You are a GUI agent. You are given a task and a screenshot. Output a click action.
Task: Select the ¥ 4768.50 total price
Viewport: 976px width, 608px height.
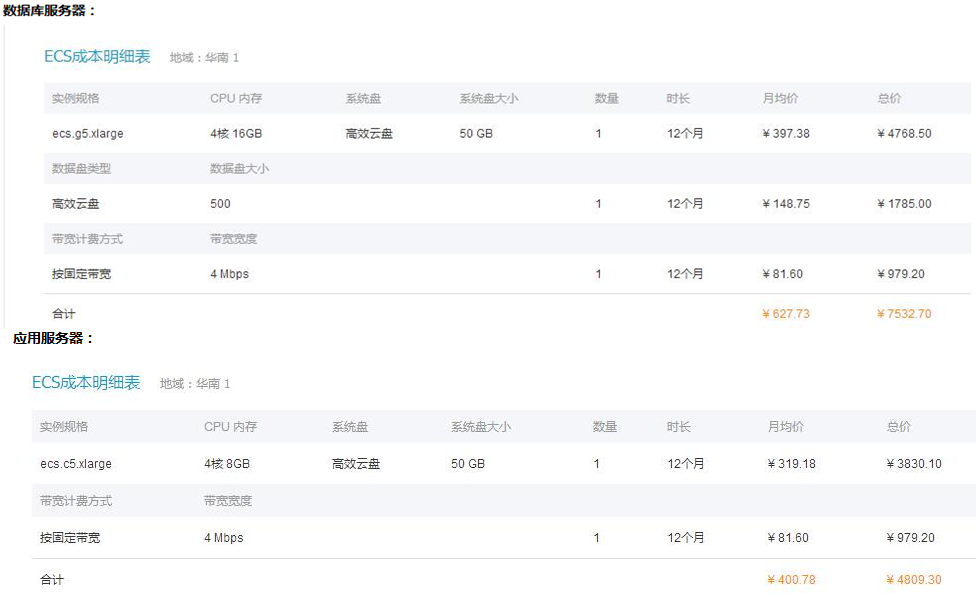pos(904,134)
